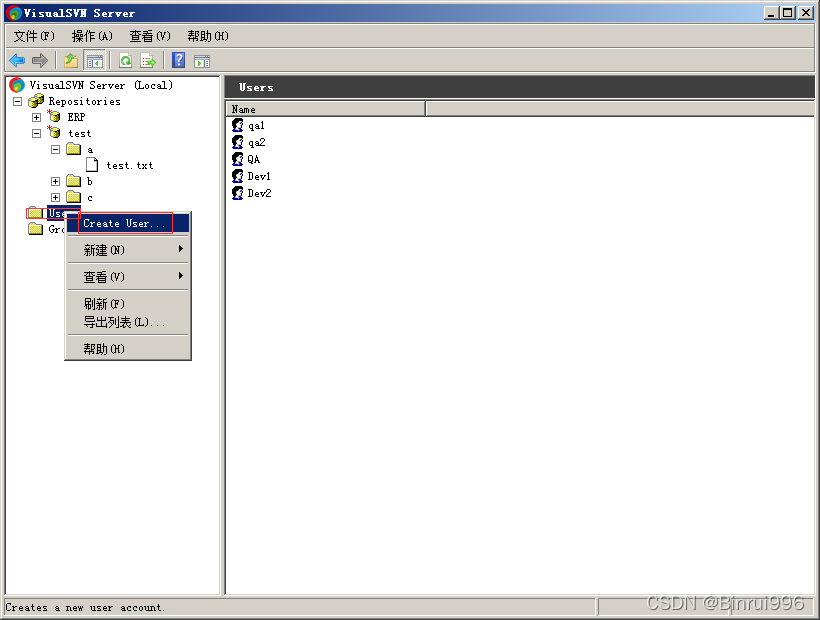The width and height of the screenshot is (820, 620).
Task: Click the VisualSVN Server title bar icon
Action: tap(14, 13)
